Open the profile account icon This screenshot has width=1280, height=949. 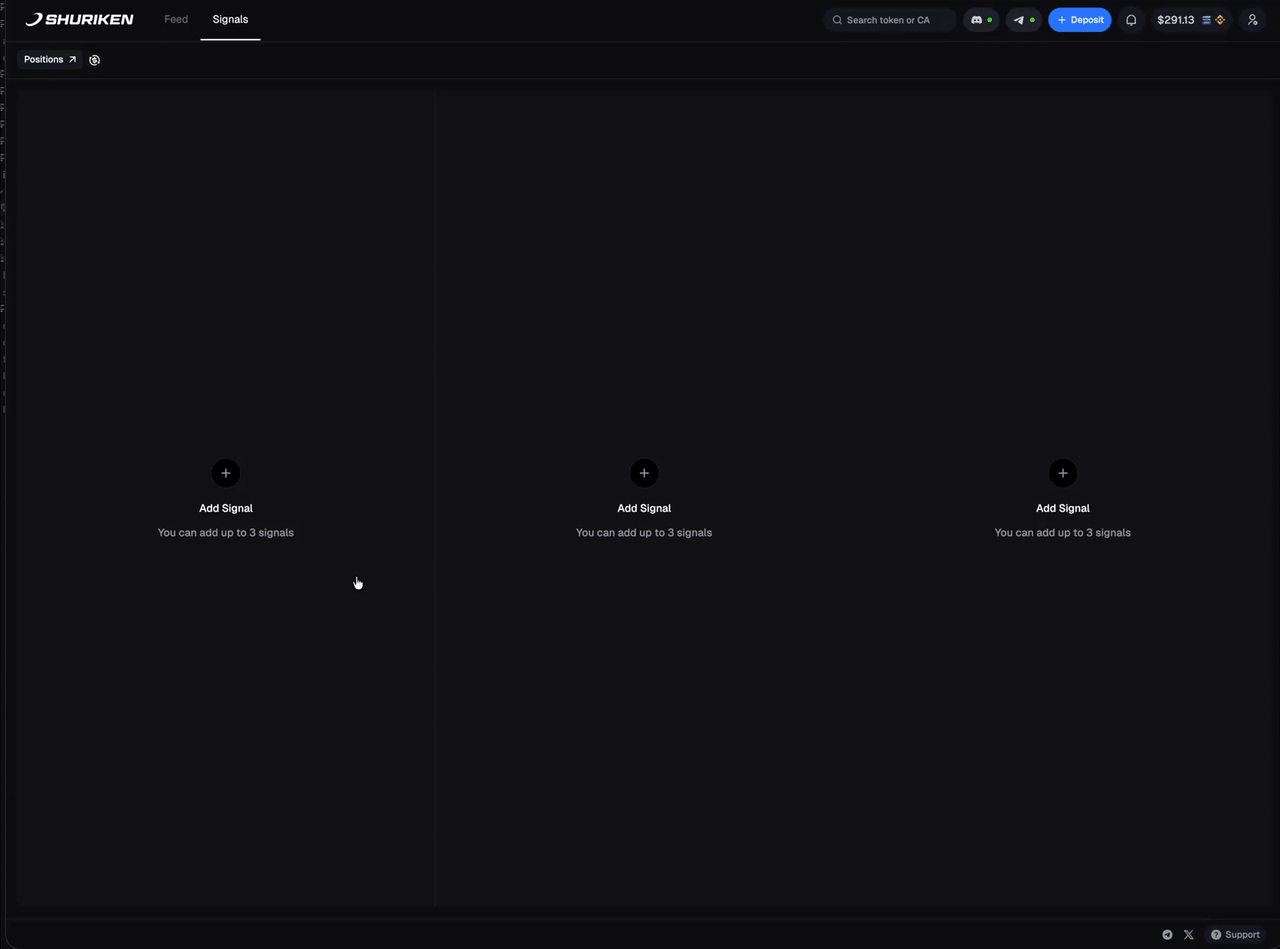[x=1253, y=20]
